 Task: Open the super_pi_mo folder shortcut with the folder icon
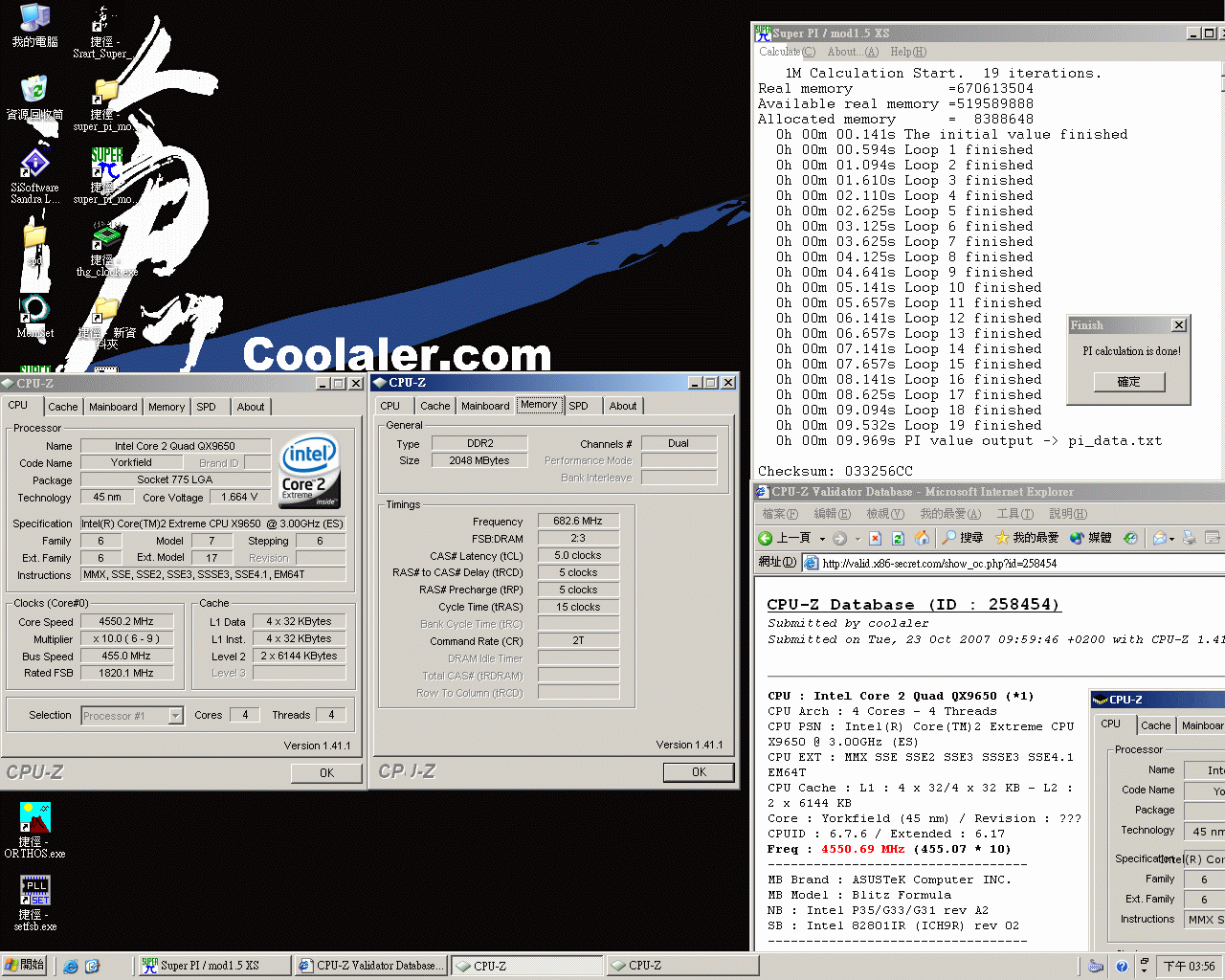(x=103, y=103)
